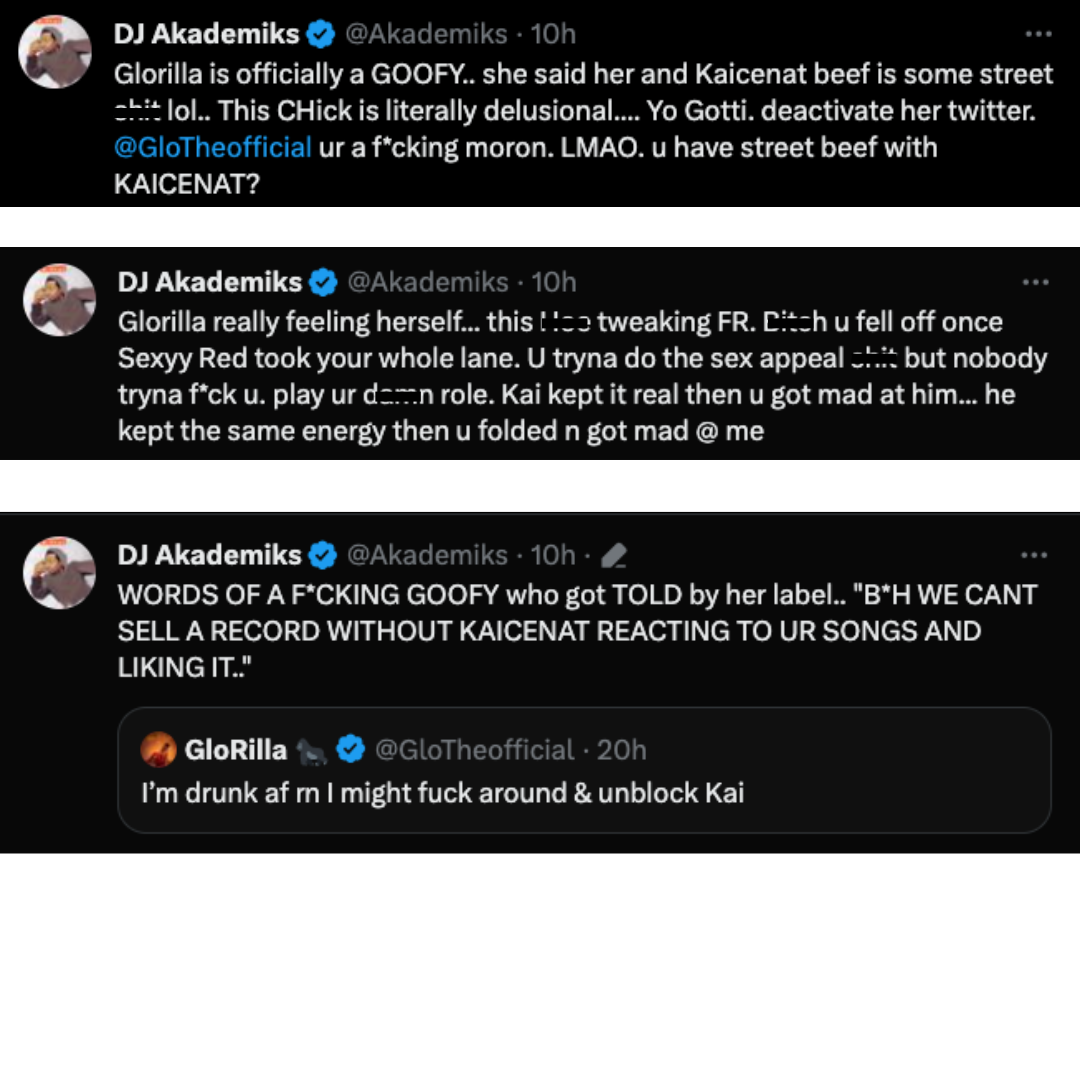Click GloRilla's verified badge in the quoted tweet
The width and height of the screenshot is (1080, 1080).
pos(351,749)
